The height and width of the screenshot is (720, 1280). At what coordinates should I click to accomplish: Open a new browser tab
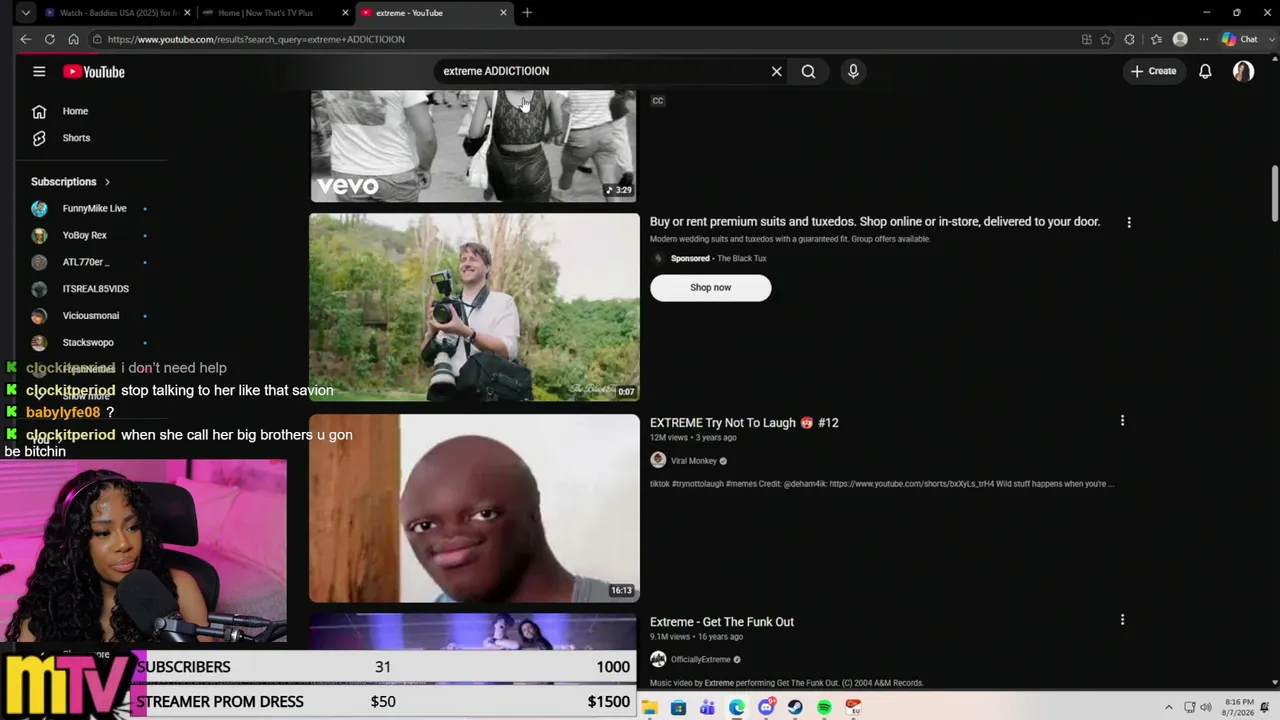point(527,13)
